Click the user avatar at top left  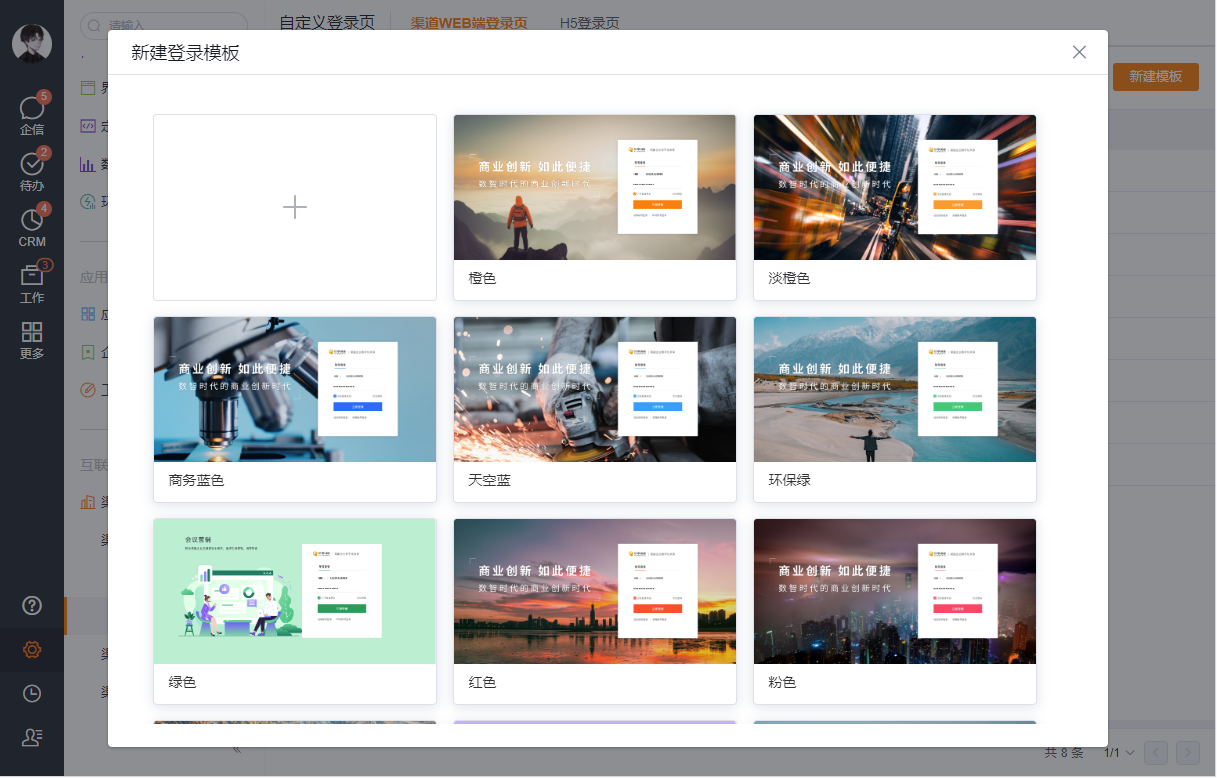tap(32, 44)
